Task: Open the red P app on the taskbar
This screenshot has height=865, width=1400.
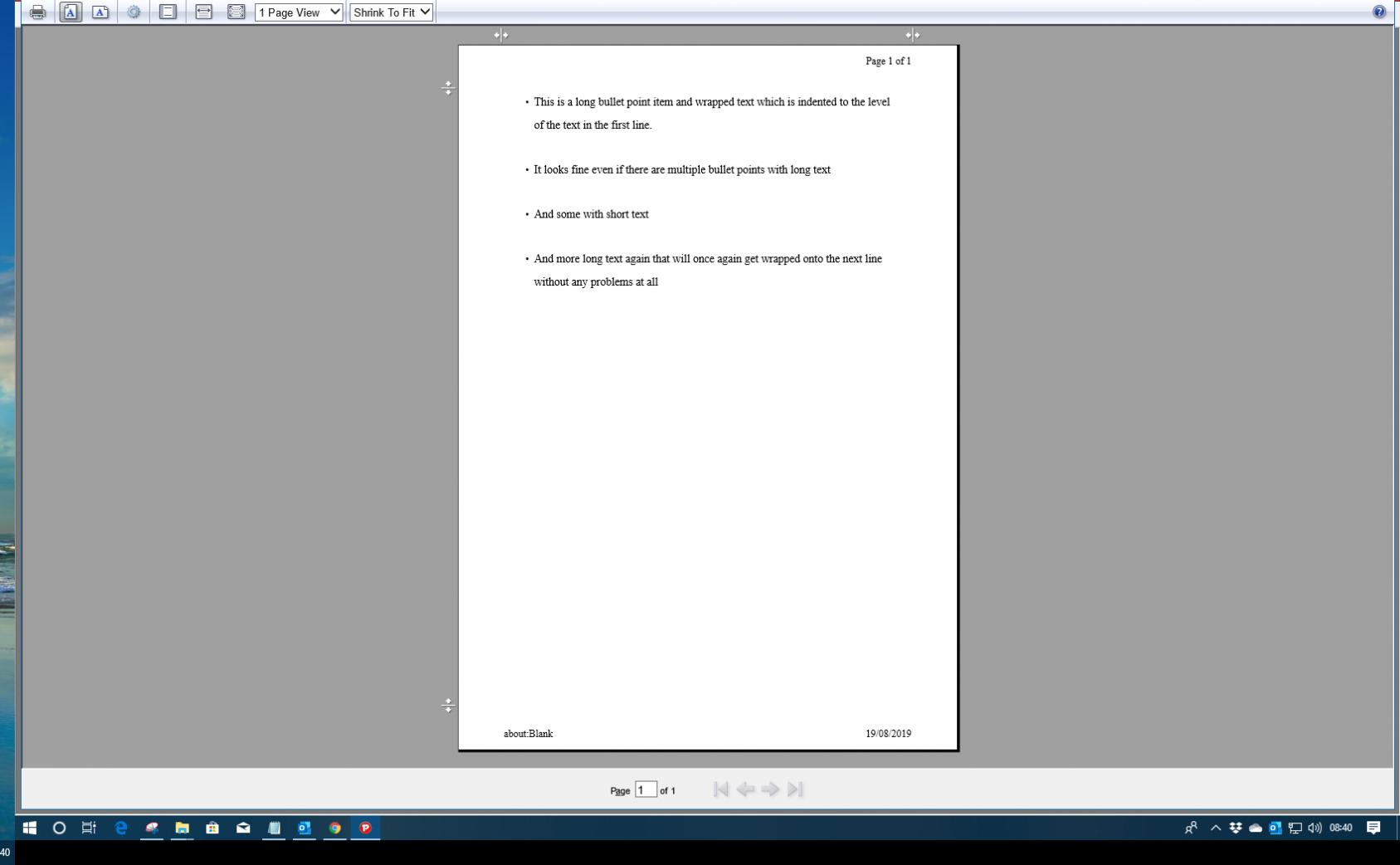Action: 365,828
